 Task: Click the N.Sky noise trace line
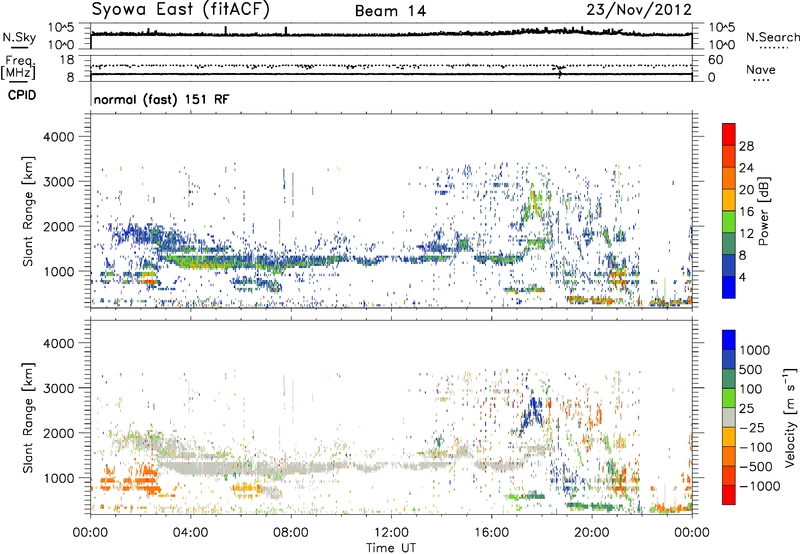click(x=391, y=34)
